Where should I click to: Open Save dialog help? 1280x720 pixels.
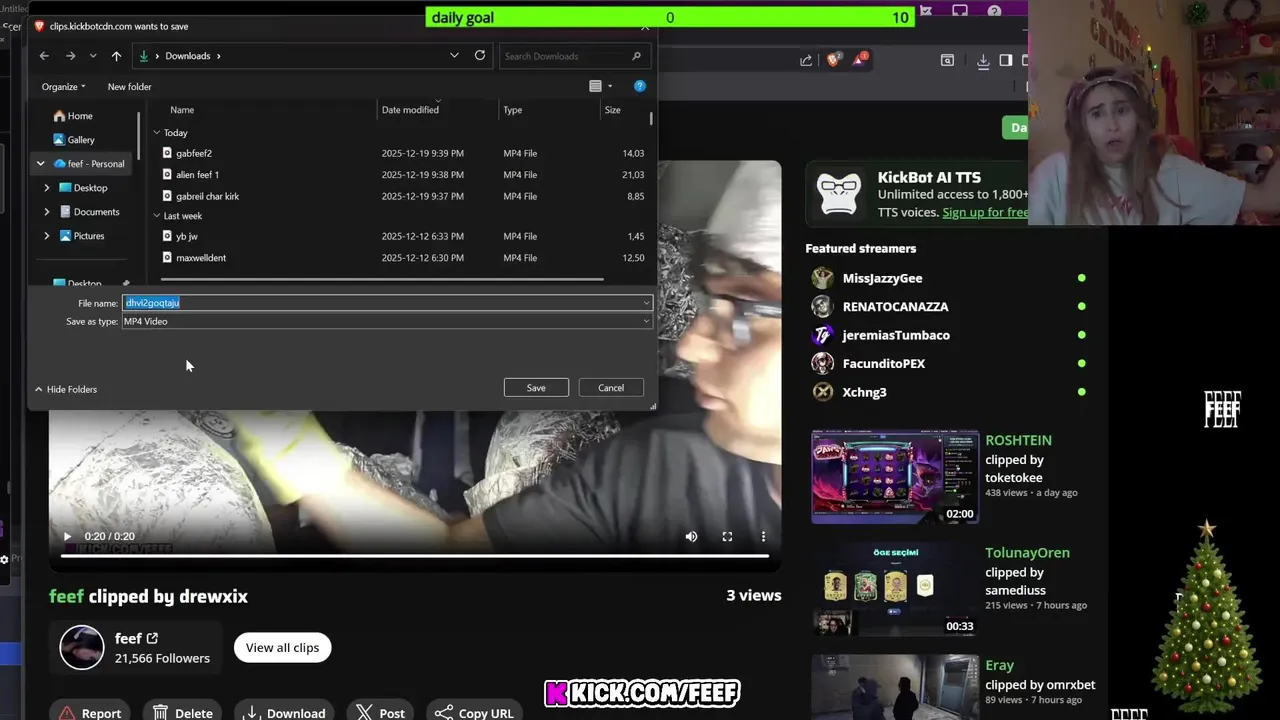tap(640, 86)
